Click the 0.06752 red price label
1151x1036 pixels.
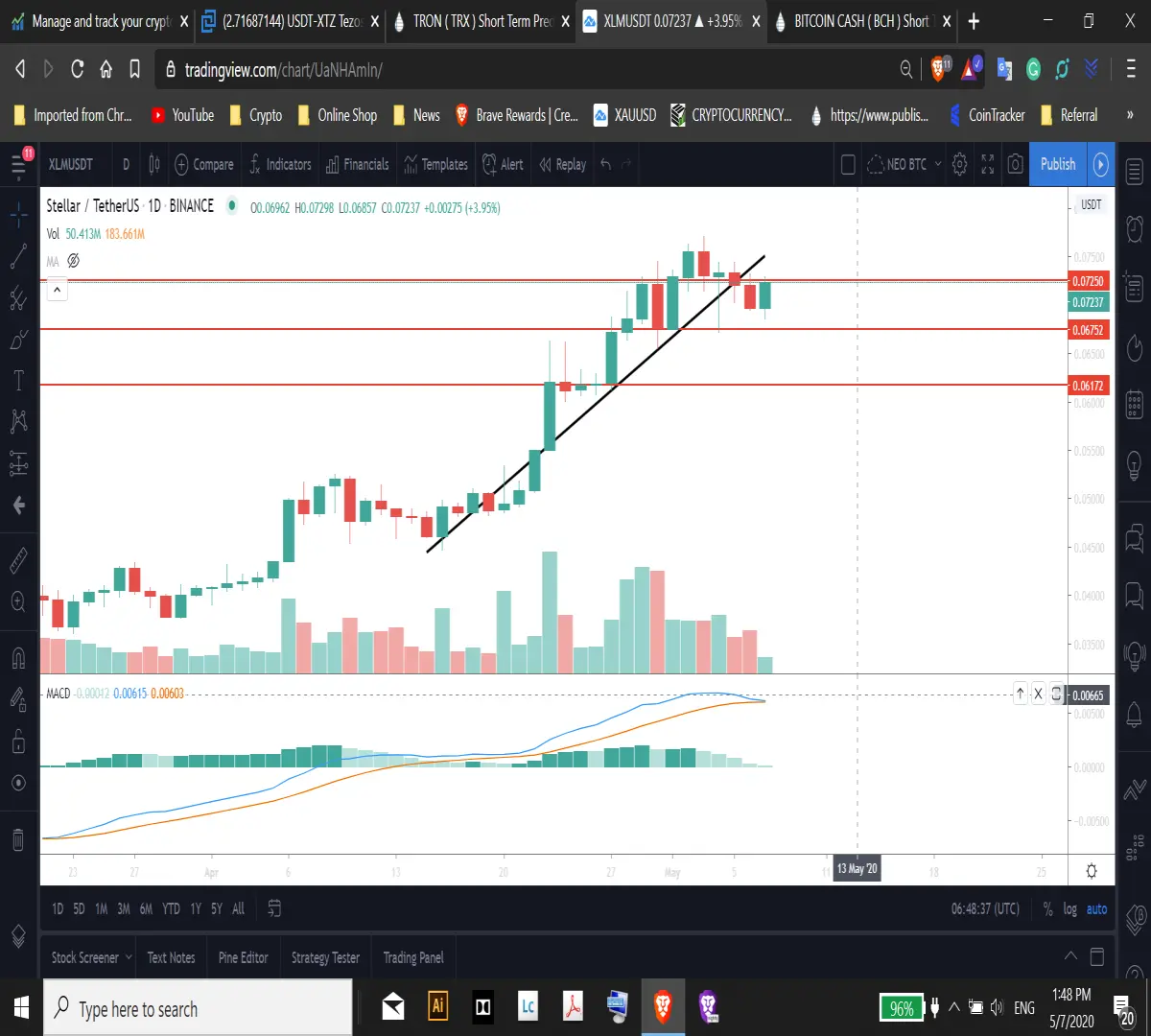click(x=1088, y=330)
